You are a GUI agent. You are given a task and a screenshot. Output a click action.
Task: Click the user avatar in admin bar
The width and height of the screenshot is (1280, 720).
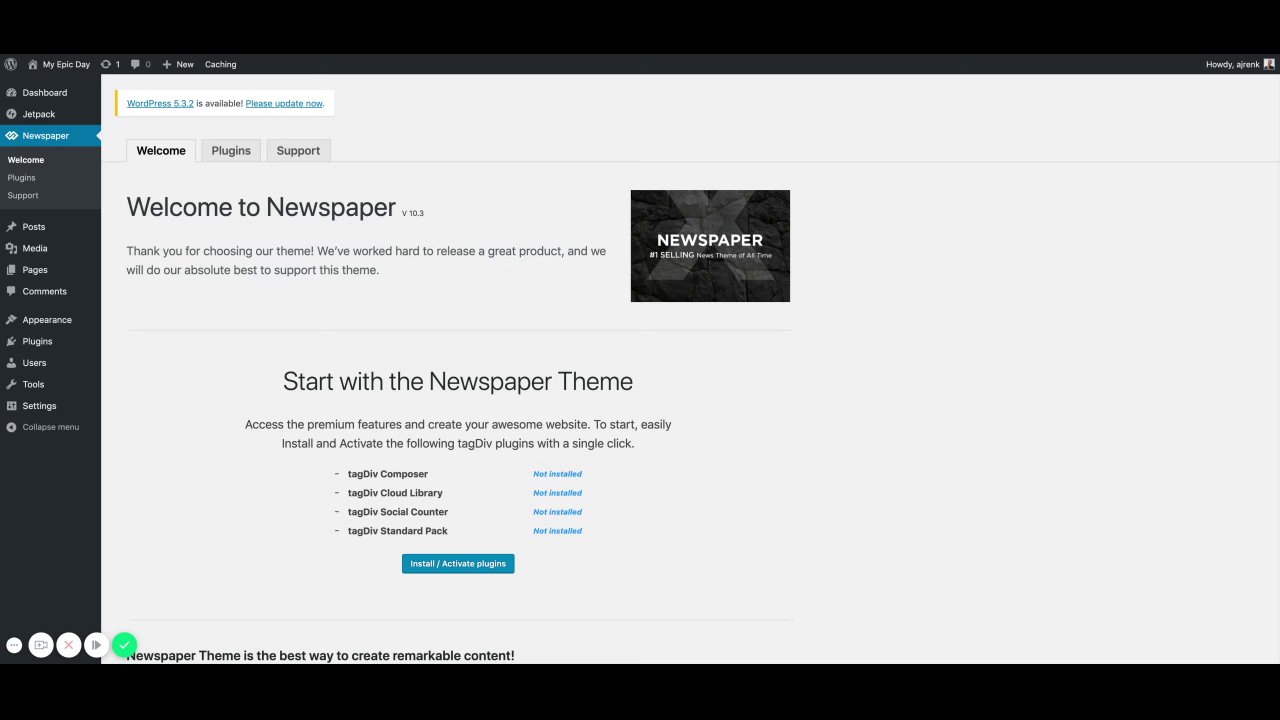click(1269, 64)
